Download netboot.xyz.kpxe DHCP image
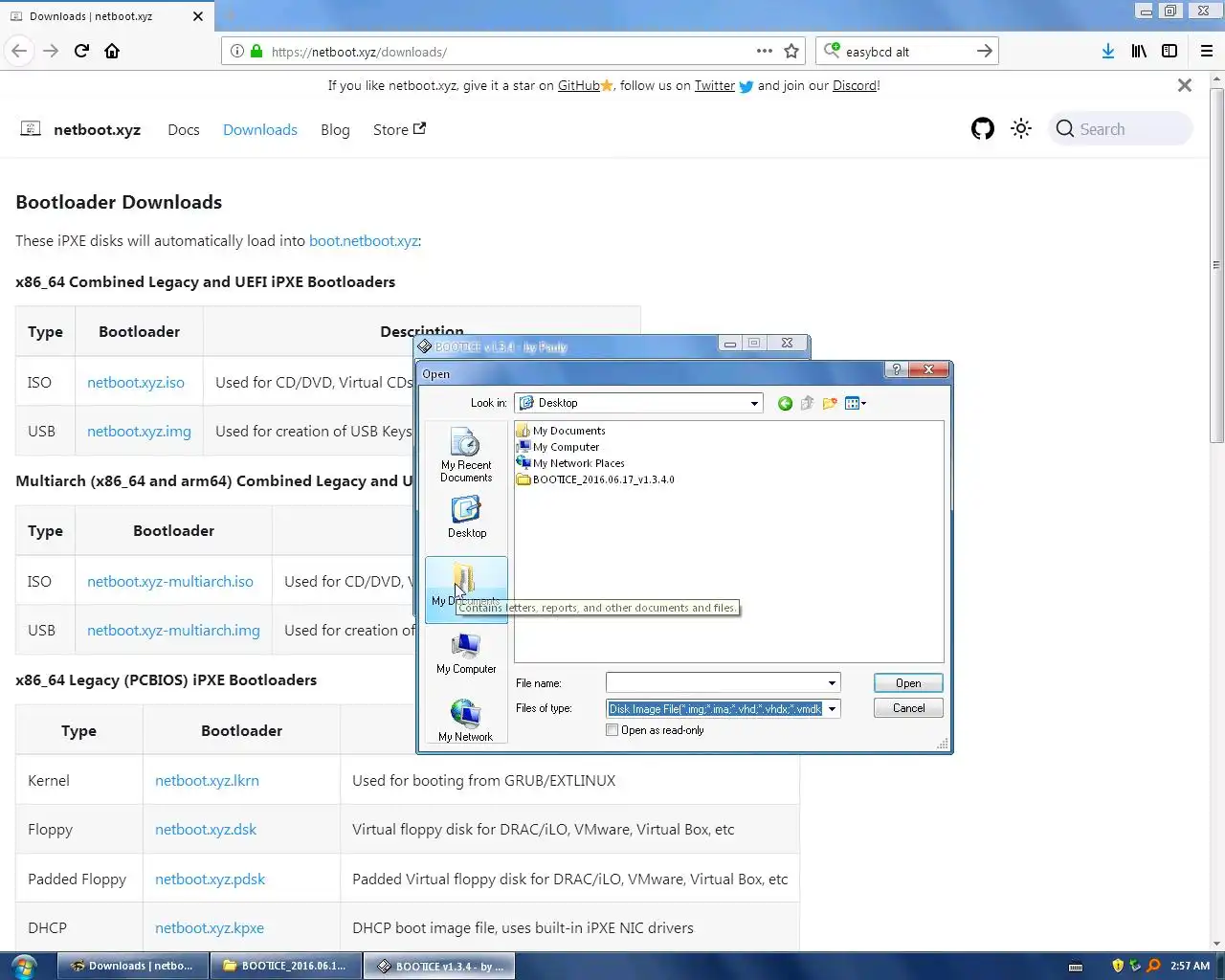 (x=210, y=927)
